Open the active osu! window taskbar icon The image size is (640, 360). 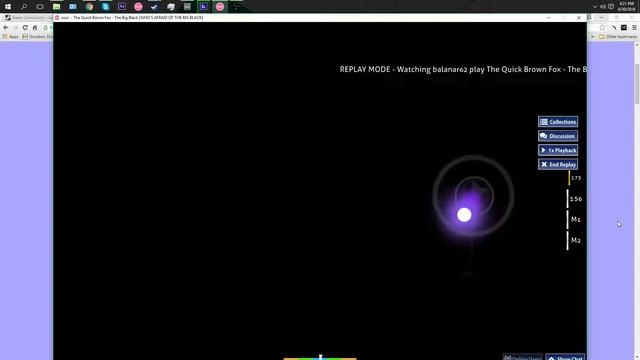[220, 7]
